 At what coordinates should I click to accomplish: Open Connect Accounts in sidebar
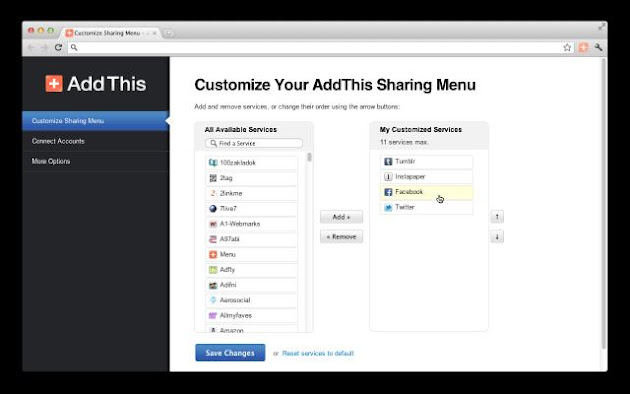(96, 141)
